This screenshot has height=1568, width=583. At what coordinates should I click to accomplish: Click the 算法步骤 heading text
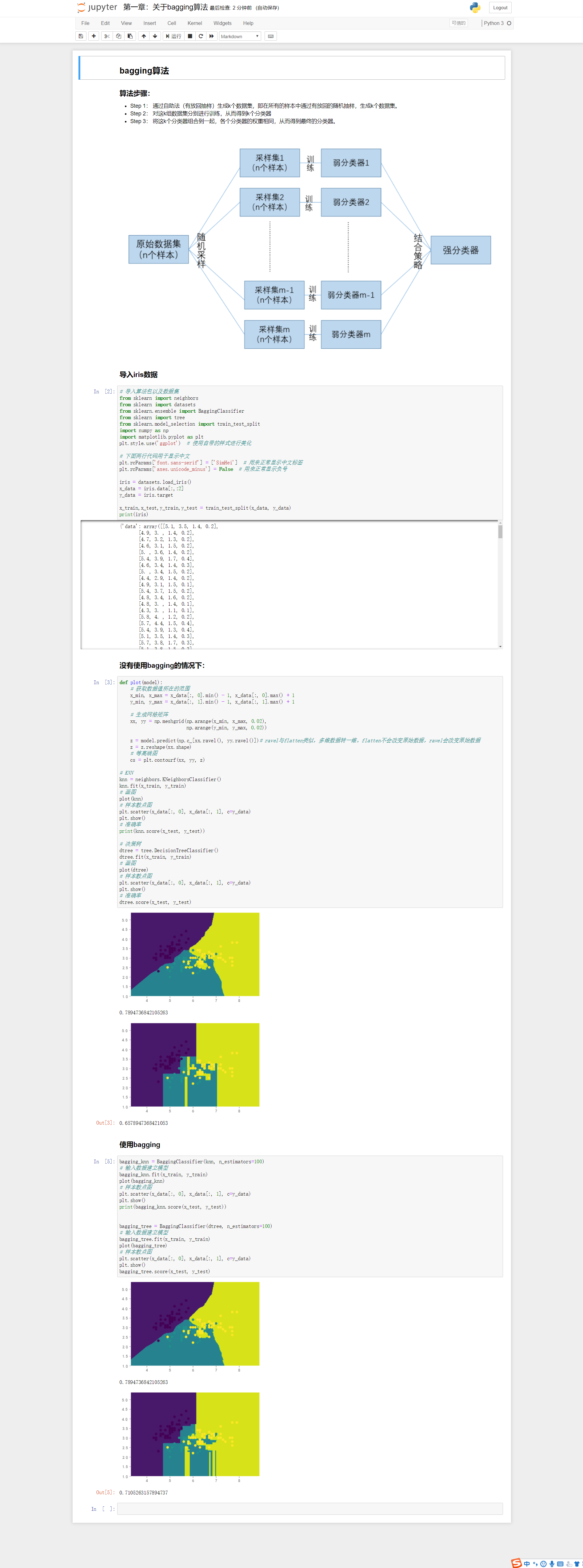coord(134,93)
